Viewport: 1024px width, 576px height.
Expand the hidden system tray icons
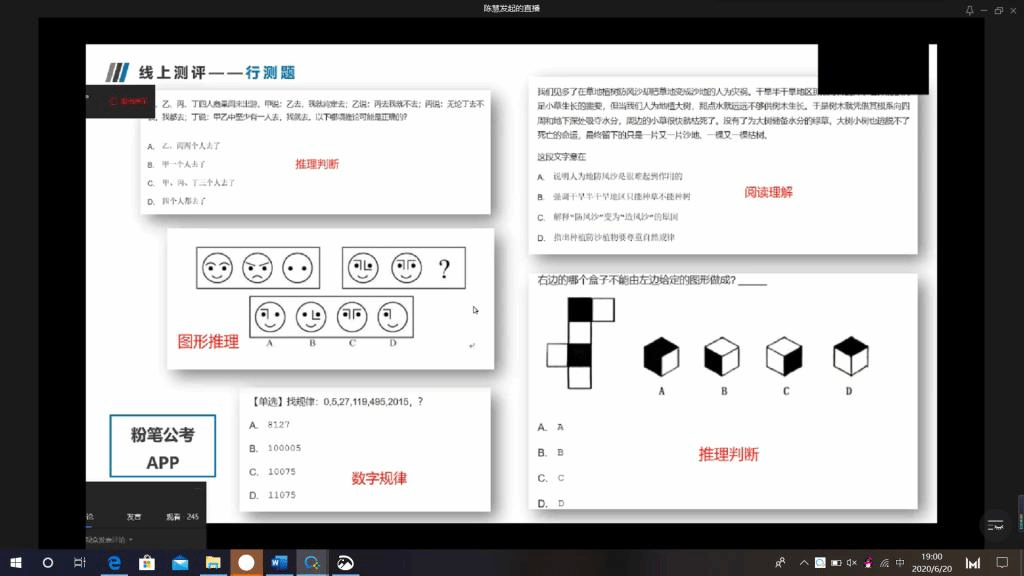click(802, 563)
